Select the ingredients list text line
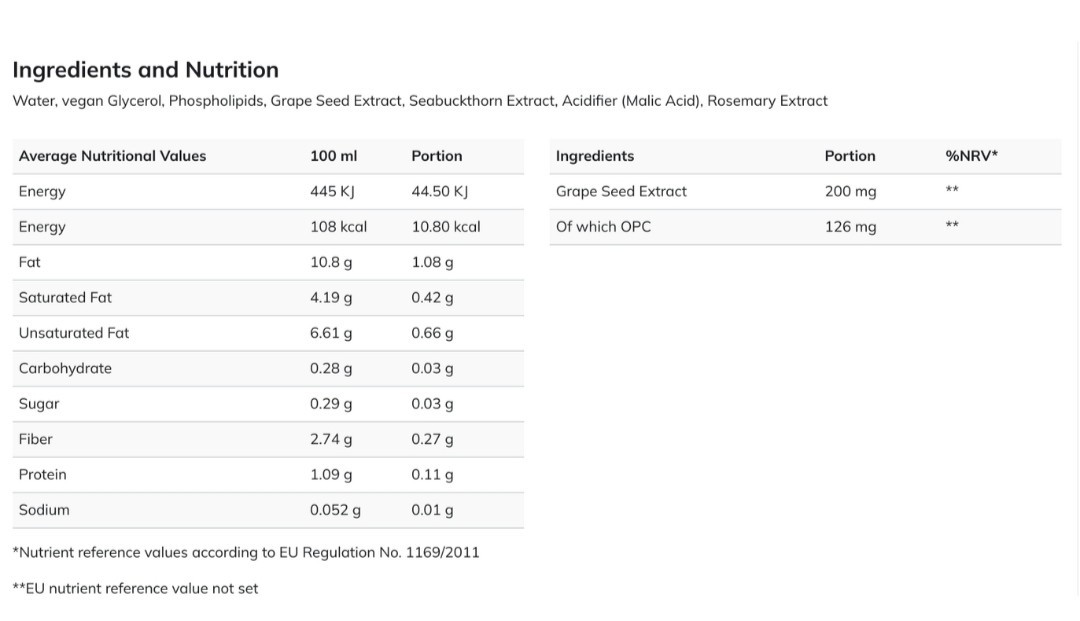The width and height of the screenshot is (1080, 621). pos(420,101)
